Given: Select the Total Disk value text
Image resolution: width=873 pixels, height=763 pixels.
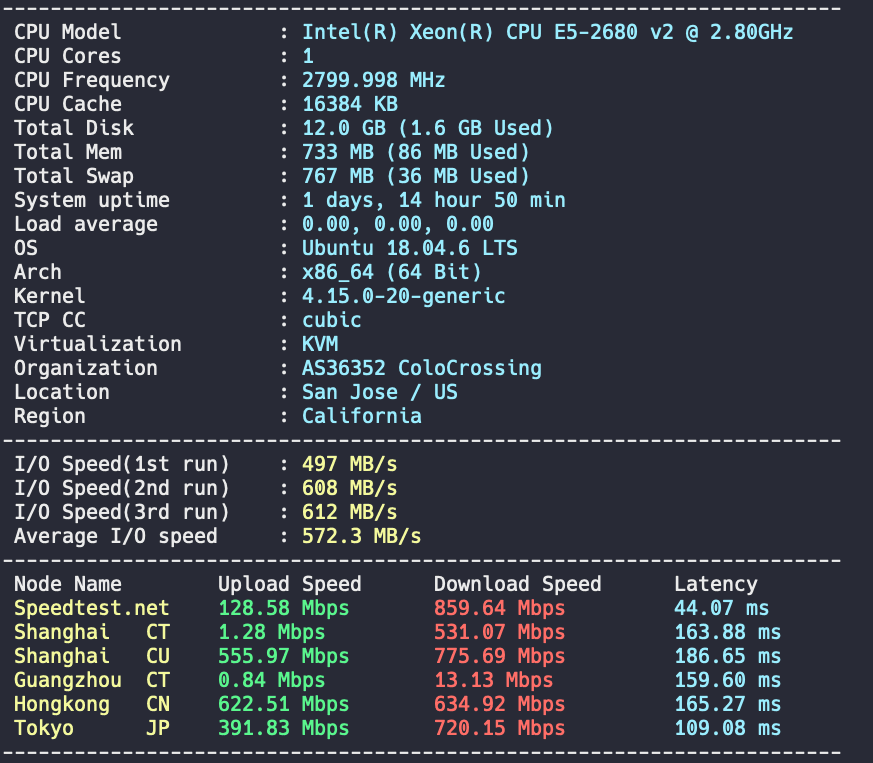Looking at the screenshot, I should coord(428,128).
